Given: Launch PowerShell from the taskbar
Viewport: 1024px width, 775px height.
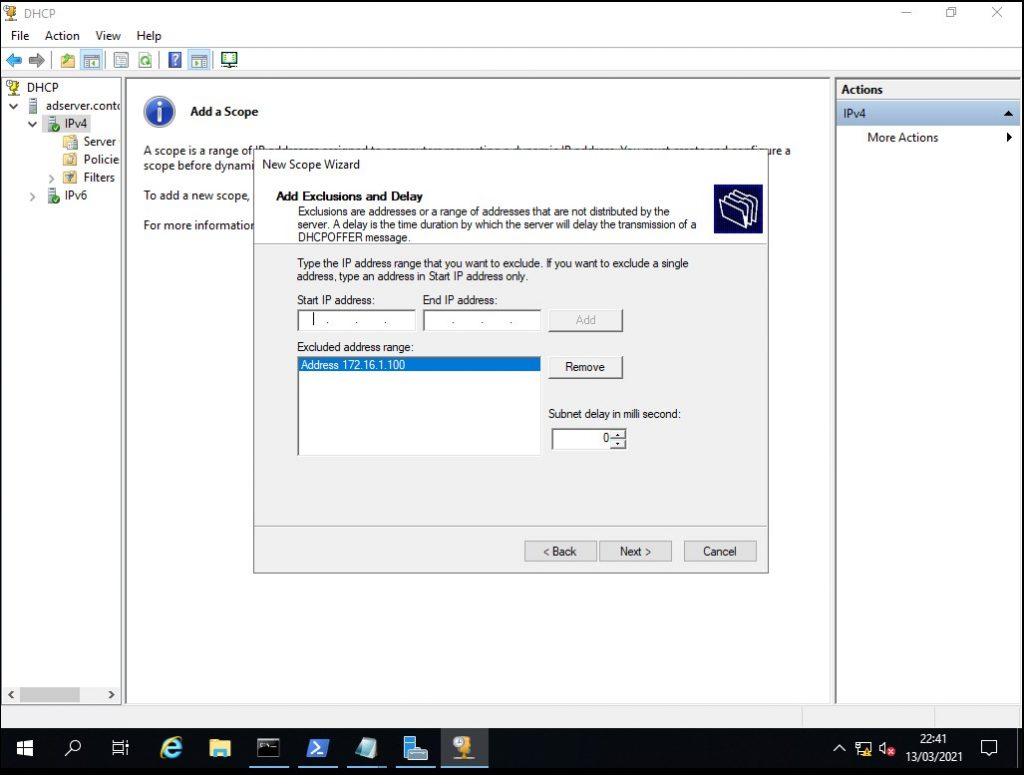Looking at the screenshot, I should coord(316,747).
